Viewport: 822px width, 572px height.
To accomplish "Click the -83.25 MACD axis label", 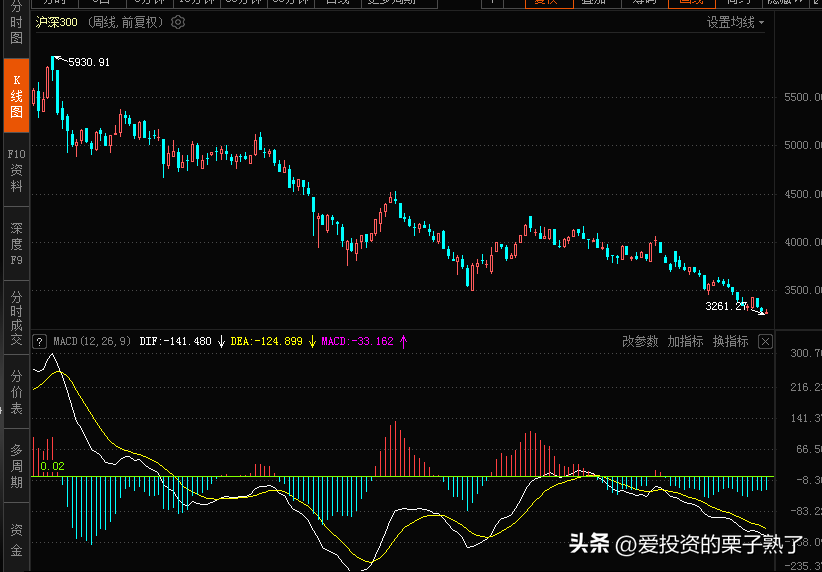I will [x=806, y=511].
